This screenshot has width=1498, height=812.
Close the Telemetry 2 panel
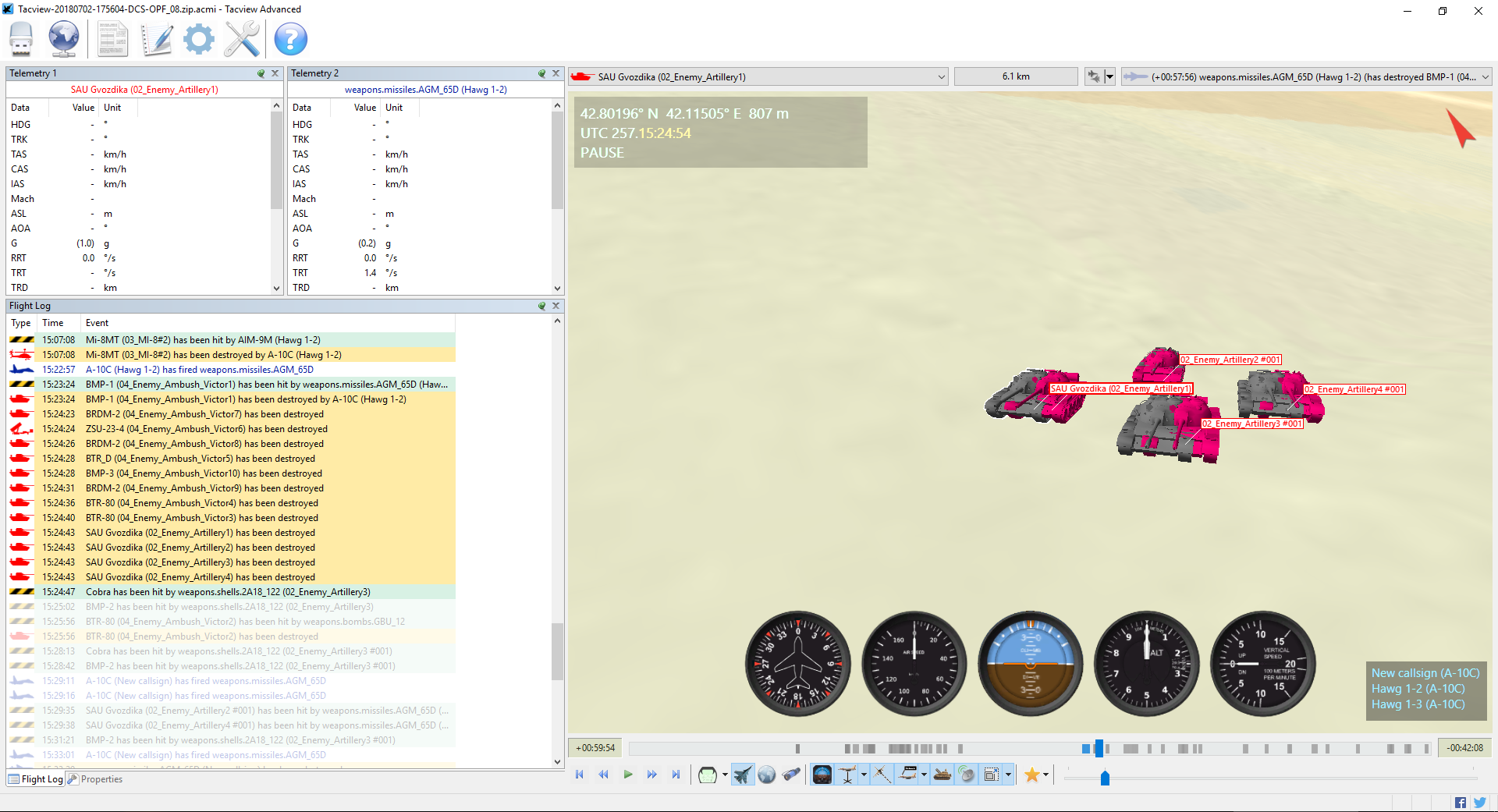[x=556, y=73]
